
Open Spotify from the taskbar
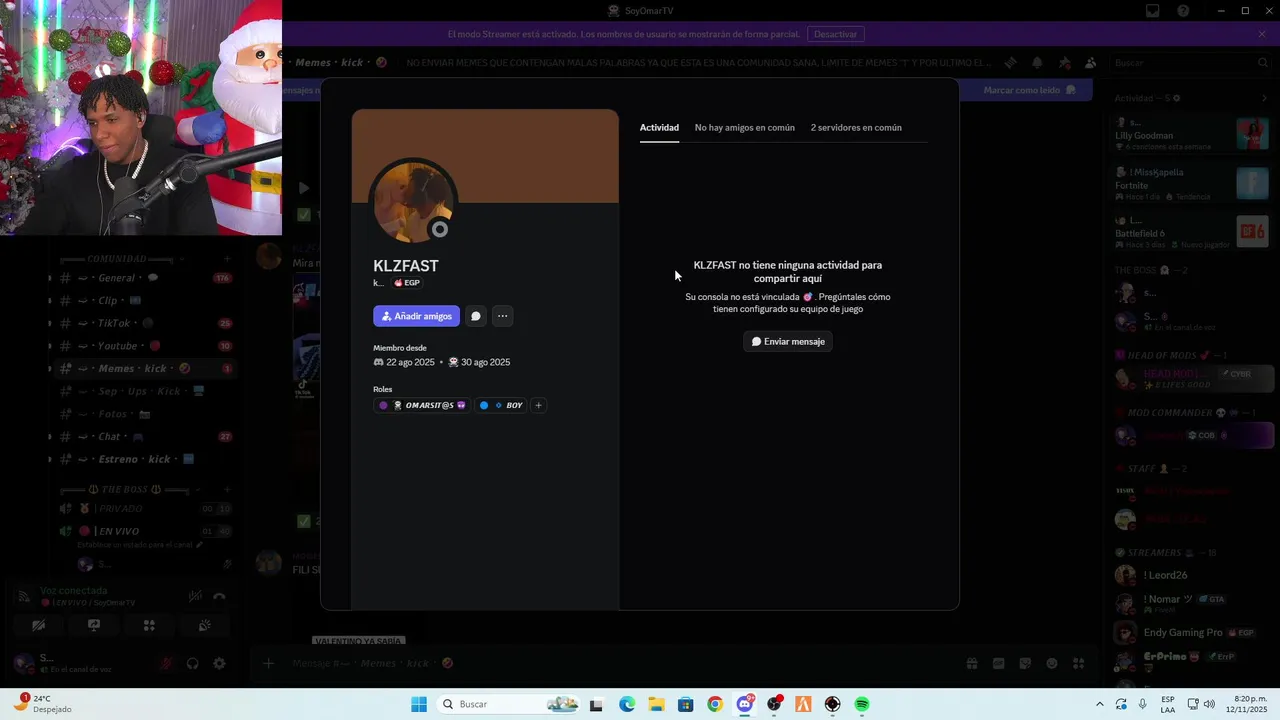(862, 704)
